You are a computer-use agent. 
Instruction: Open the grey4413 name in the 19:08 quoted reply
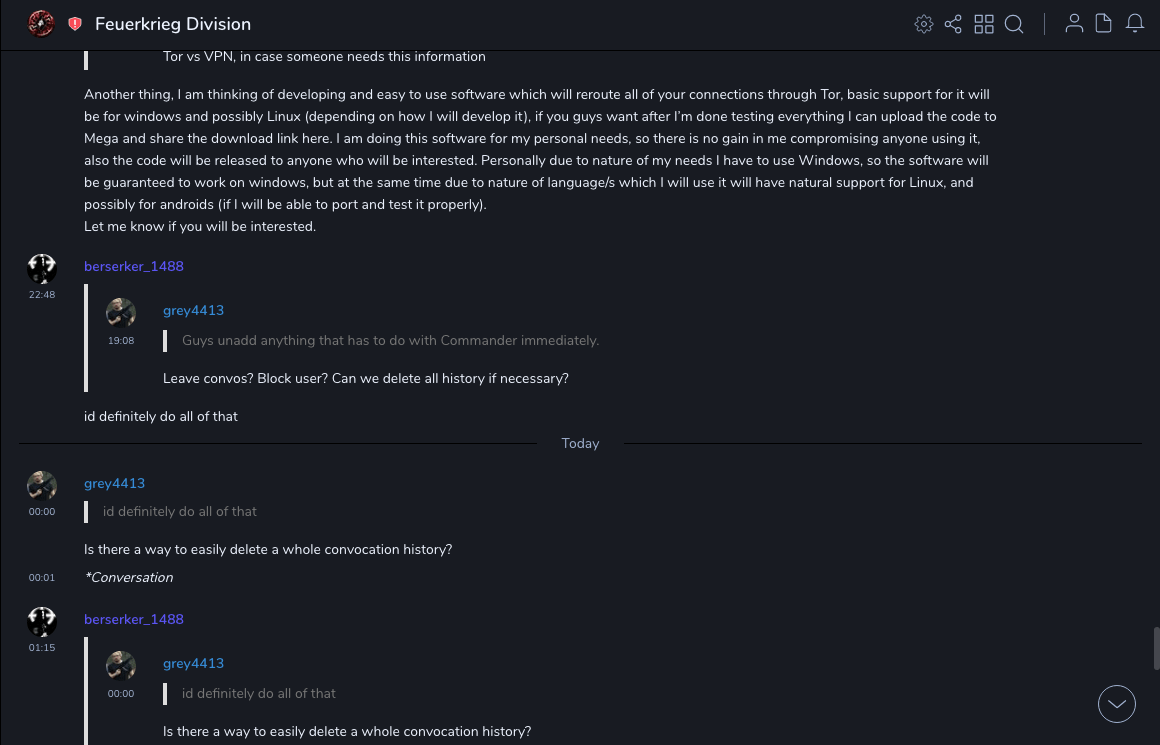pyautogui.click(x=193, y=311)
